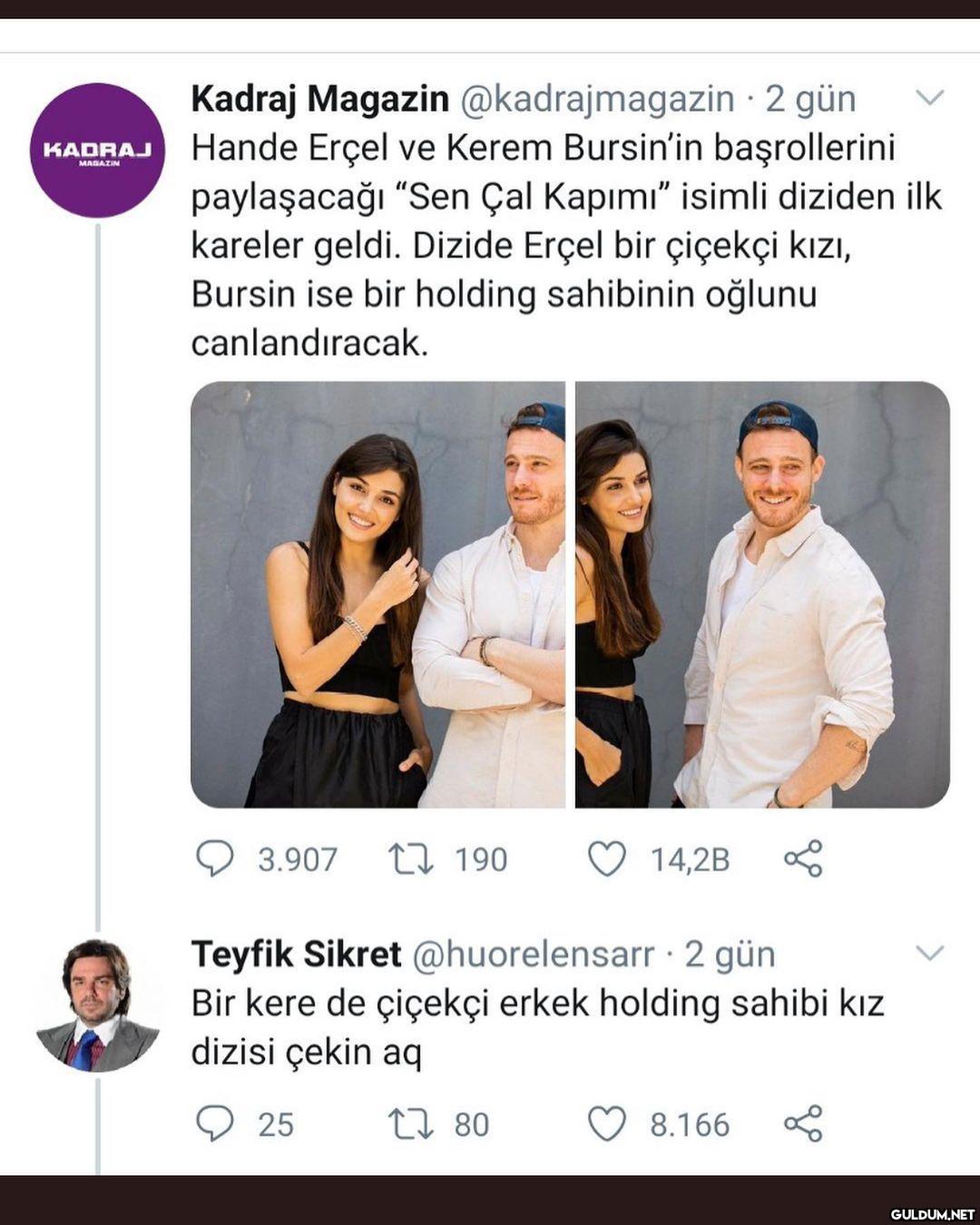The height and width of the screenshot is (1225, 980).
Task: Click the 3.907 reply count
Action: [x=298, y=859]
